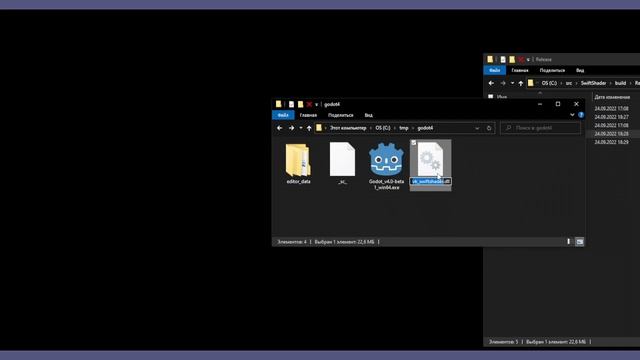640x360 pixels.
Task: Open the Вид ribbon tab in godot4
Action: (368, 115)
